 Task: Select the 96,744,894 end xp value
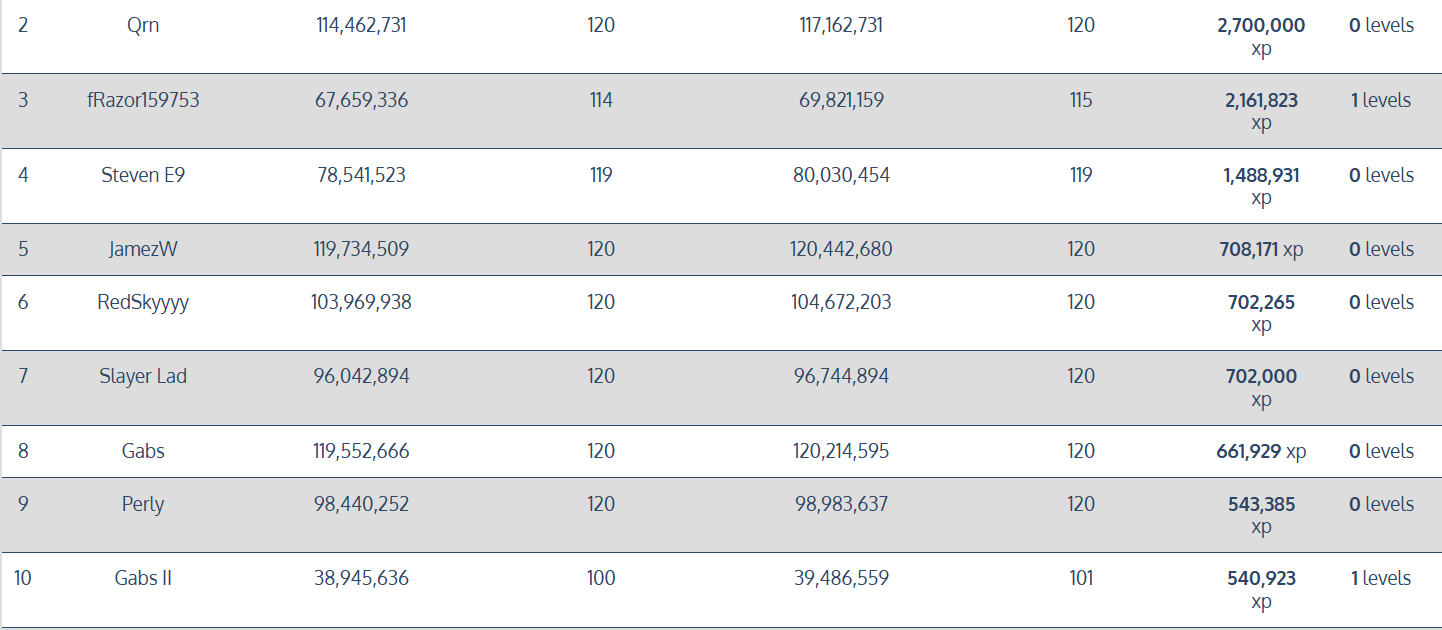841,376
